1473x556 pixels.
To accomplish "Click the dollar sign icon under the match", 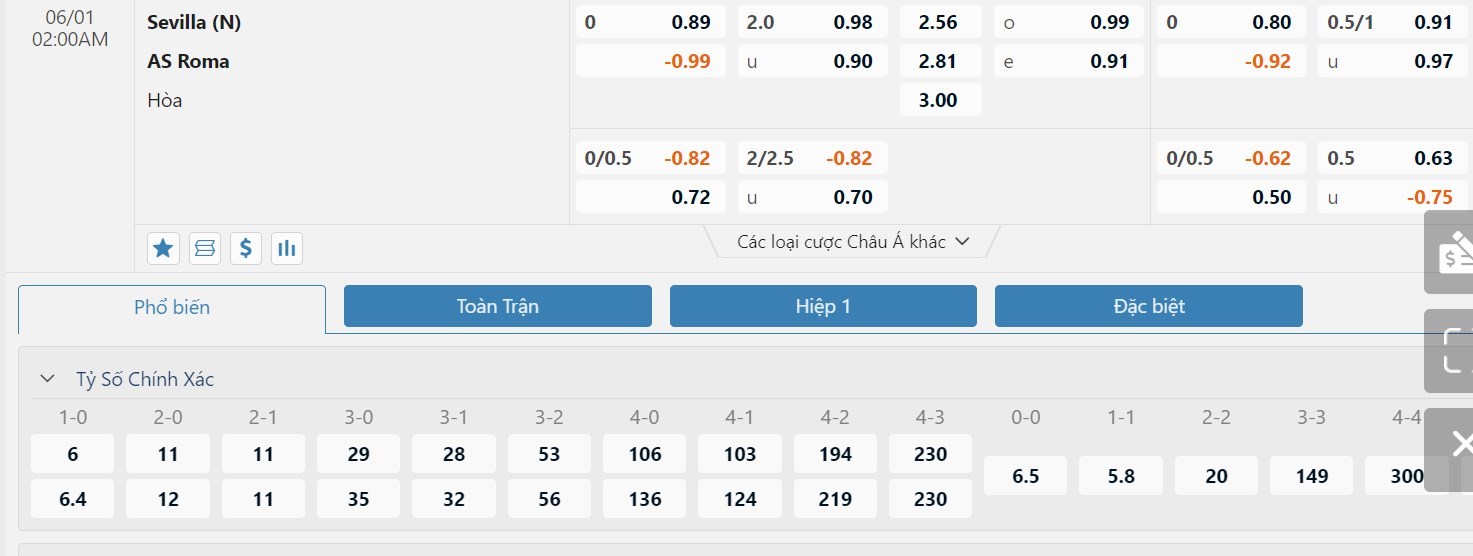I will click(x=246, y=248).
